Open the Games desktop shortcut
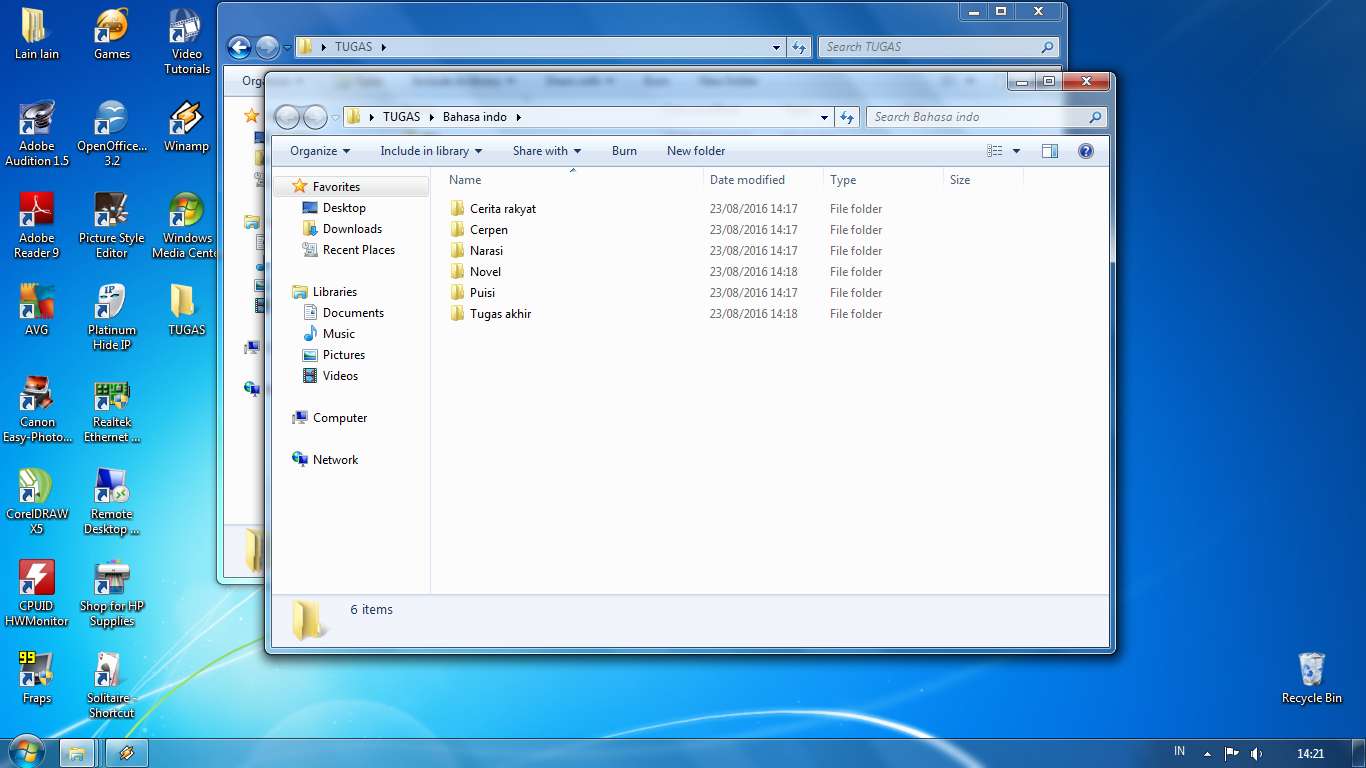The image size is (1366, 768). point(112,34)
